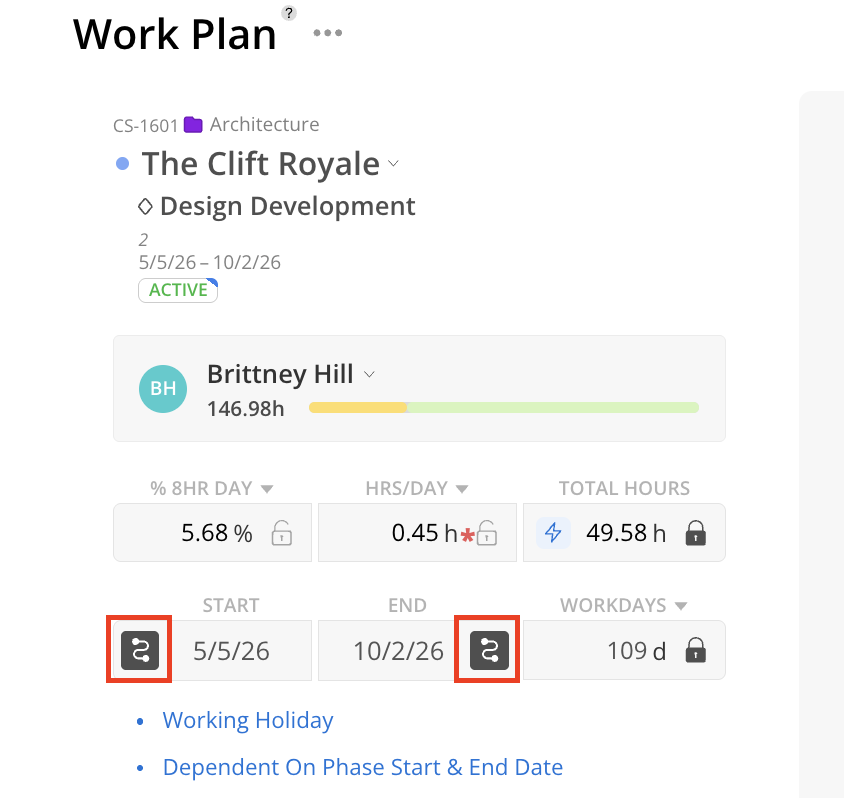Toggle the lock on the Workdays field
Viewport: 844px width, 798px height.
coord(696,652)
